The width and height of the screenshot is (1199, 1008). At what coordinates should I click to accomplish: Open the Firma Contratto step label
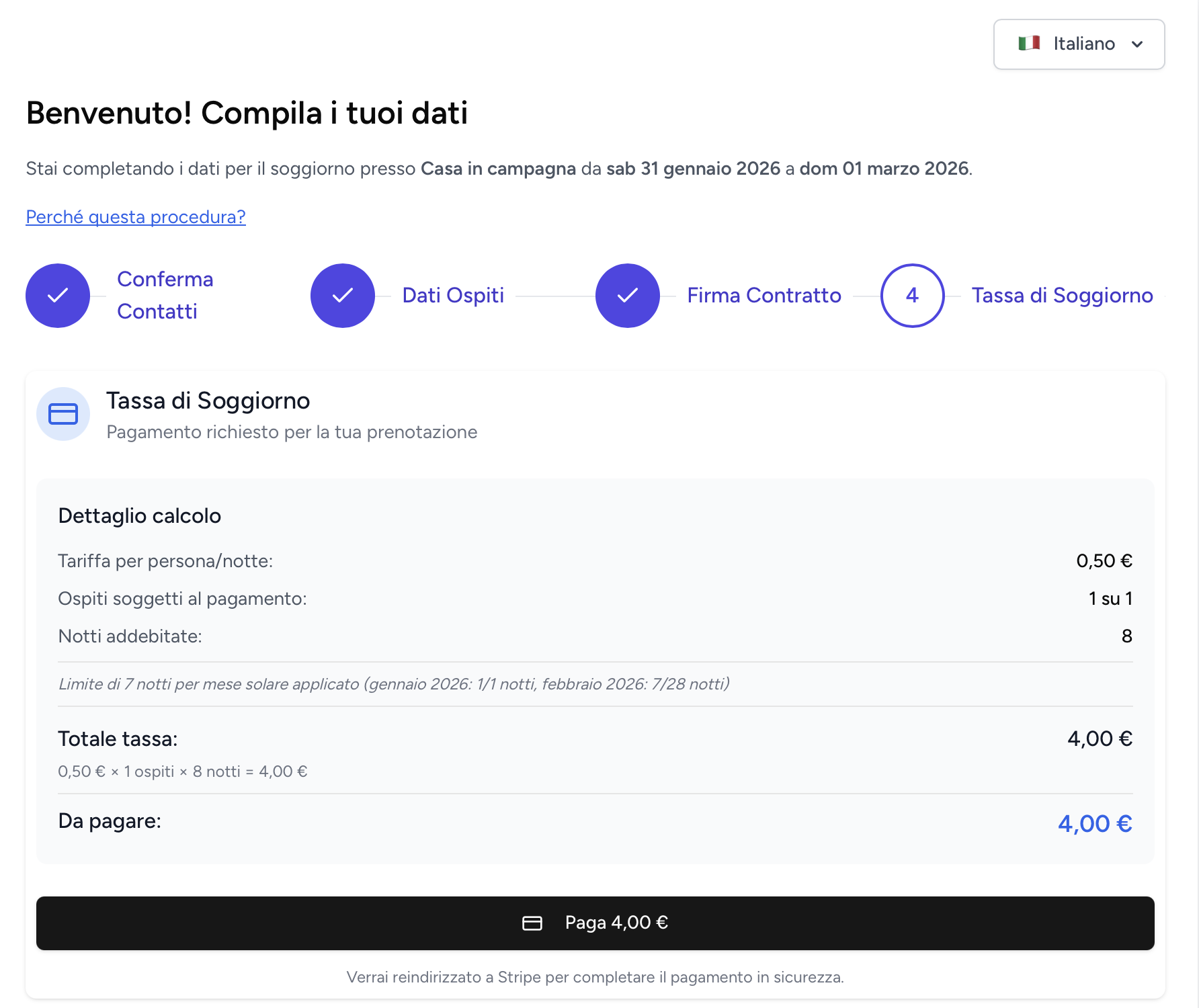coord(763,296)
